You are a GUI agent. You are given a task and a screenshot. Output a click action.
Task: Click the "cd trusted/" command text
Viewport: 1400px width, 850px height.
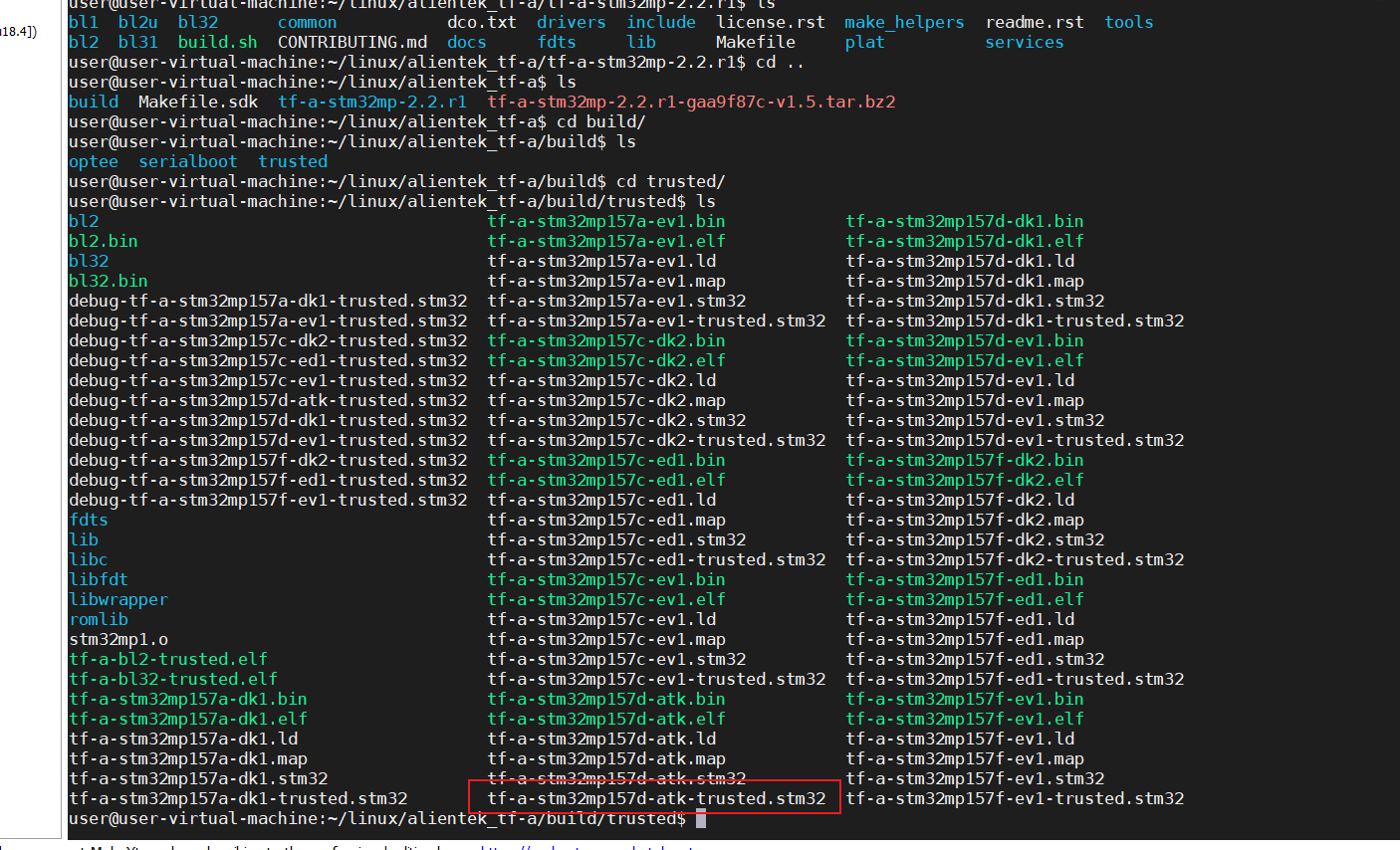(x=671, y=181)
